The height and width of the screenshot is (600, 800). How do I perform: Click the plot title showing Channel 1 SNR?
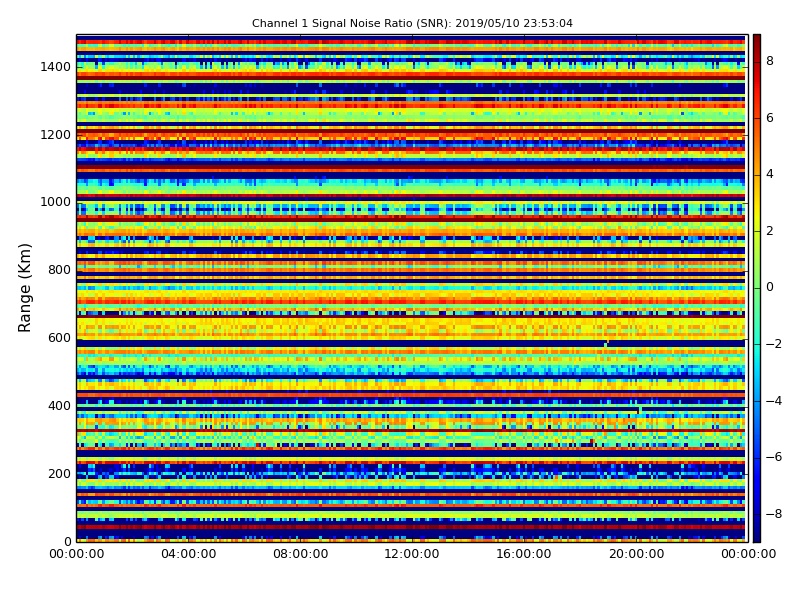pyautogui.click(x=412, y=23)
